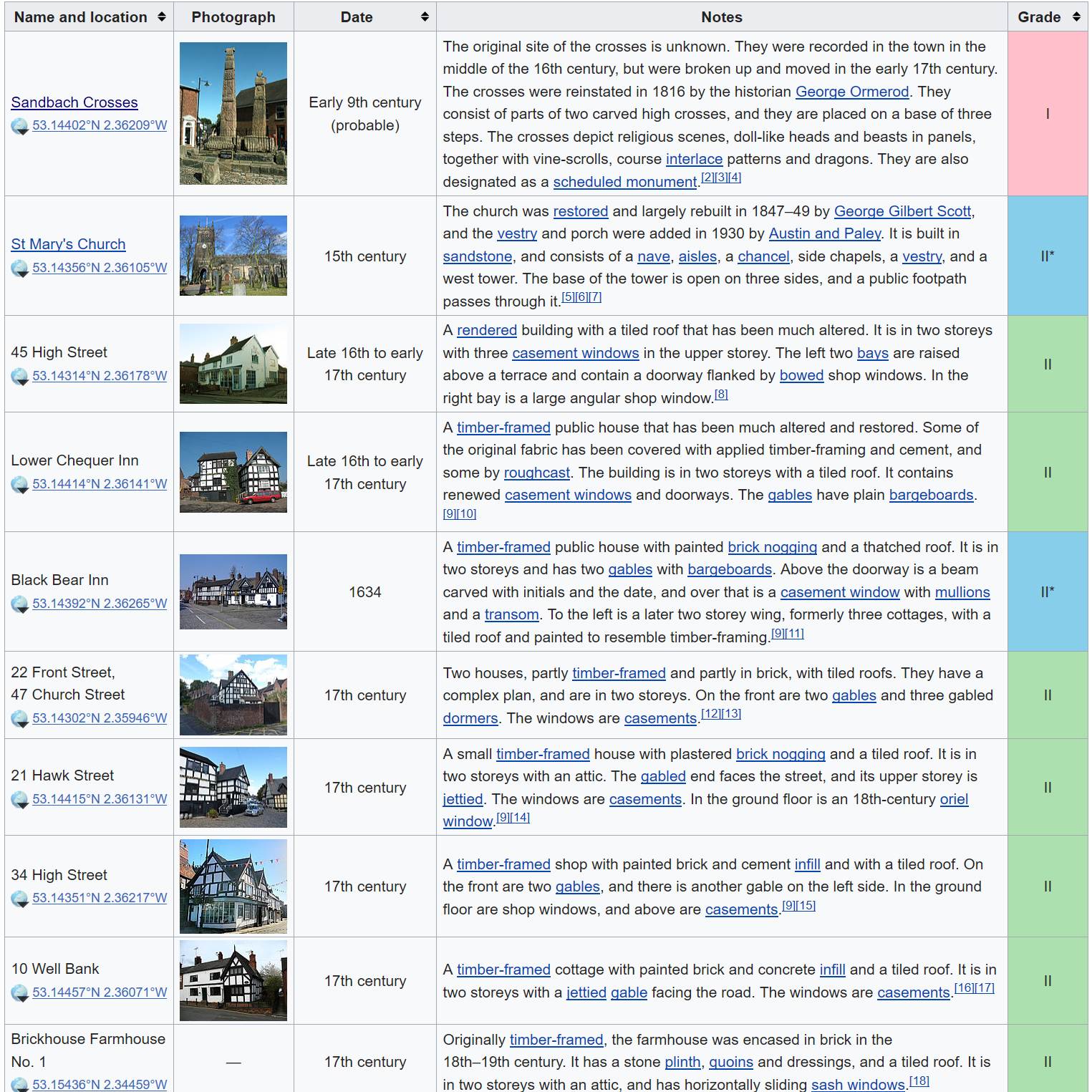Click the pink Grade I cell

point(1047,114)
